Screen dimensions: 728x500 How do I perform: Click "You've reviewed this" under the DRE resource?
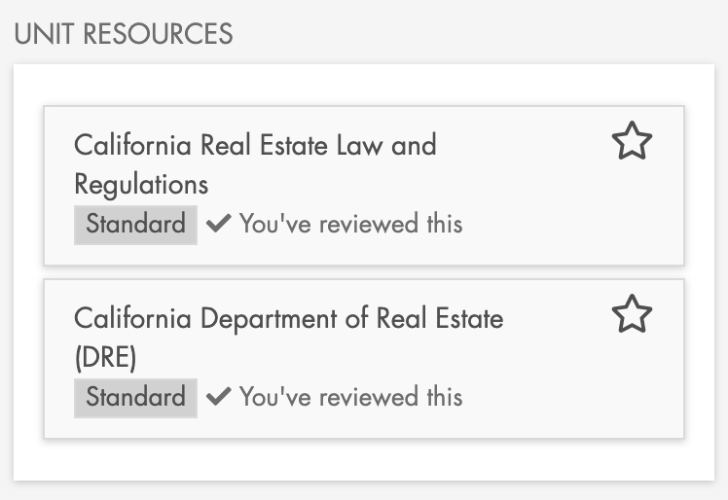tap(350, 397)
